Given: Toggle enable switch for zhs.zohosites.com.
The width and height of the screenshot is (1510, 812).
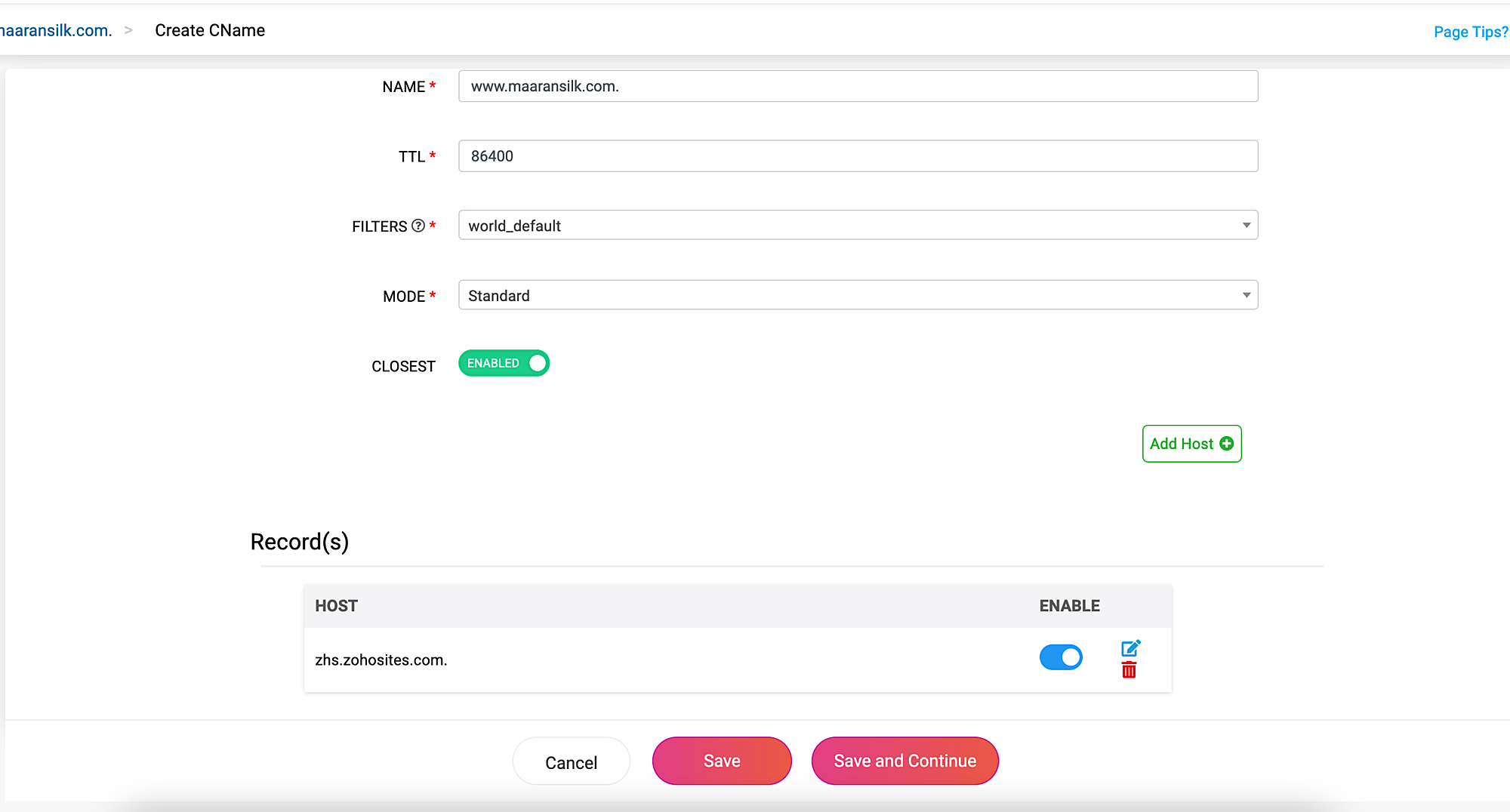Looking at the screenshot, I should tap(1061, 657).
